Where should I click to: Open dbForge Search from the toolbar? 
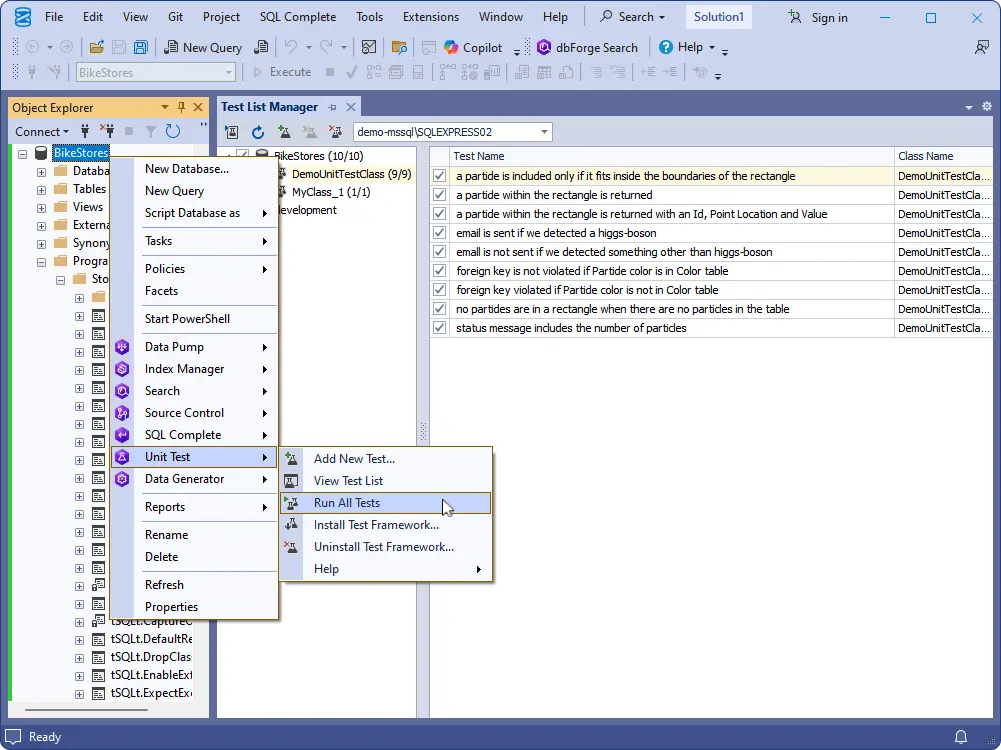(x=588, y=47)
